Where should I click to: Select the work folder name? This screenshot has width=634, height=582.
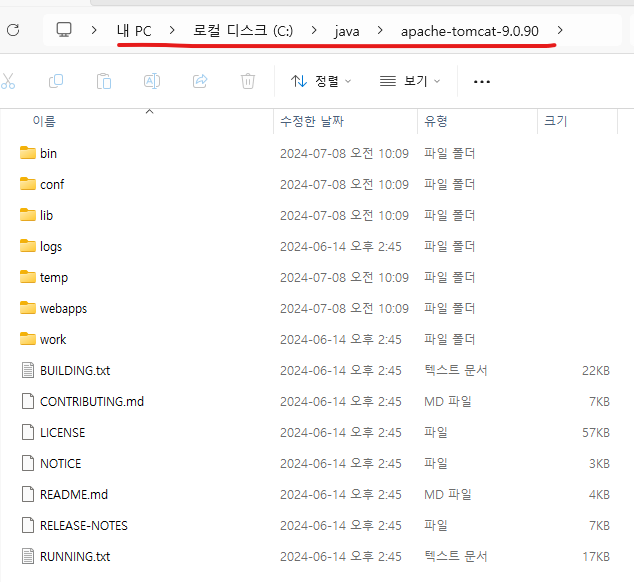click(53, 340)
